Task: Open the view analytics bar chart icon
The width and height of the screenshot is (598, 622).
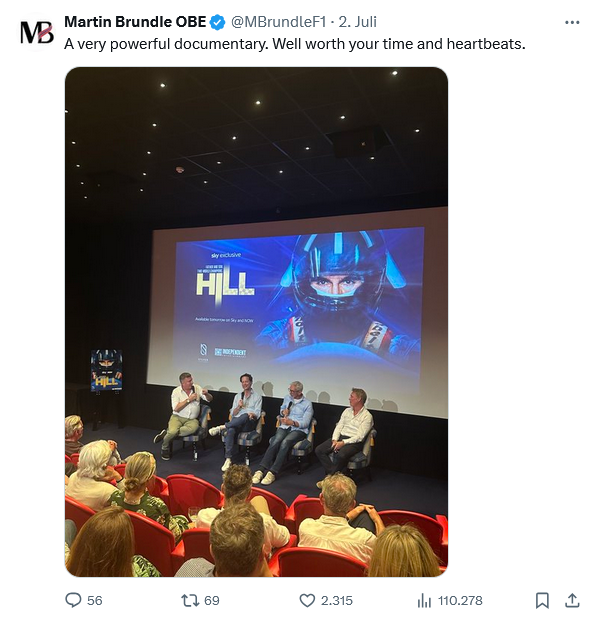Action: (424, 601)
